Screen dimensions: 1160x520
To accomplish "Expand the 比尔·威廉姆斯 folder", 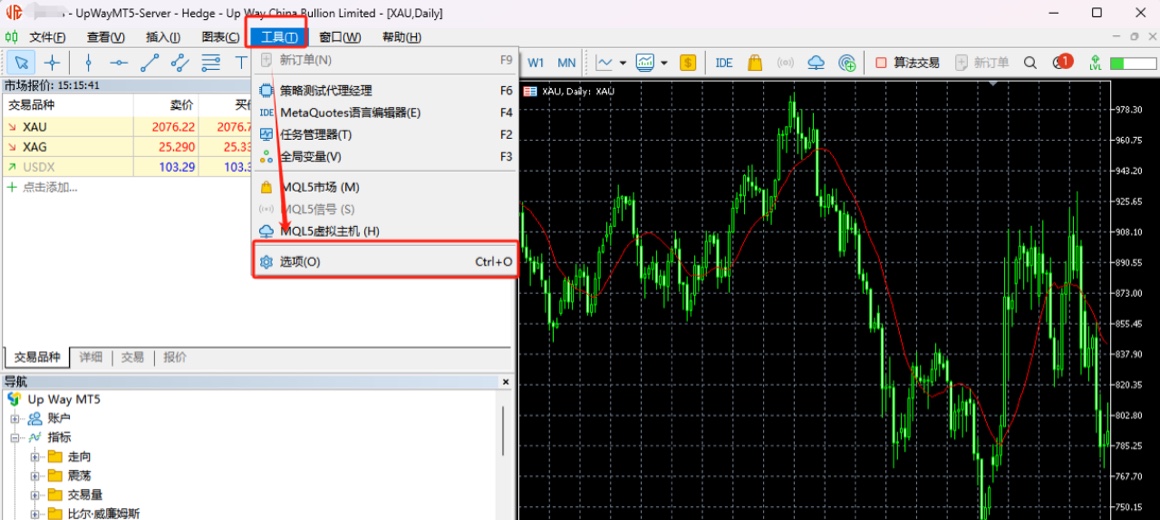I will pyautogui.click(x=35, y=513).
